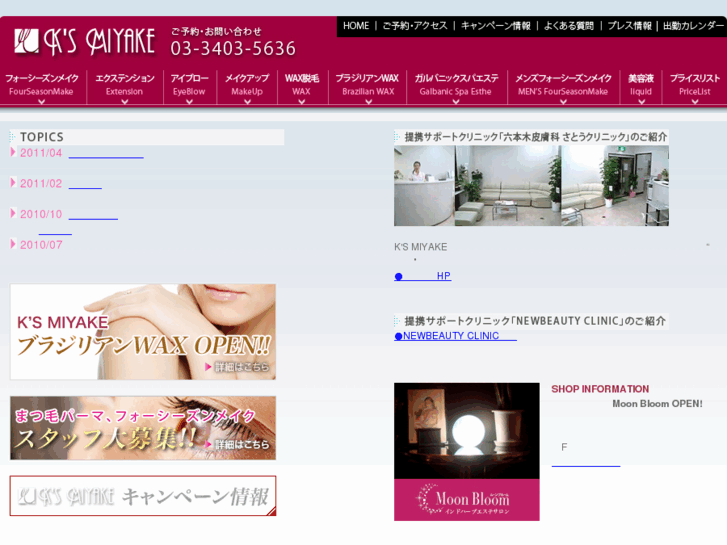Screen dimensions: 727x545
Task: Expand the Extension menu
Action: 125,87
